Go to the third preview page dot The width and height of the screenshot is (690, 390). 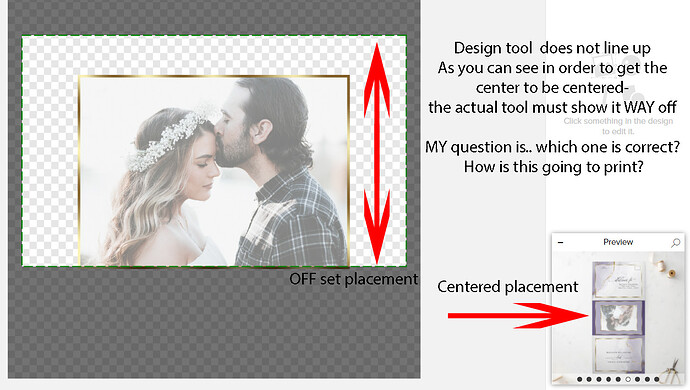pos(599,379)
